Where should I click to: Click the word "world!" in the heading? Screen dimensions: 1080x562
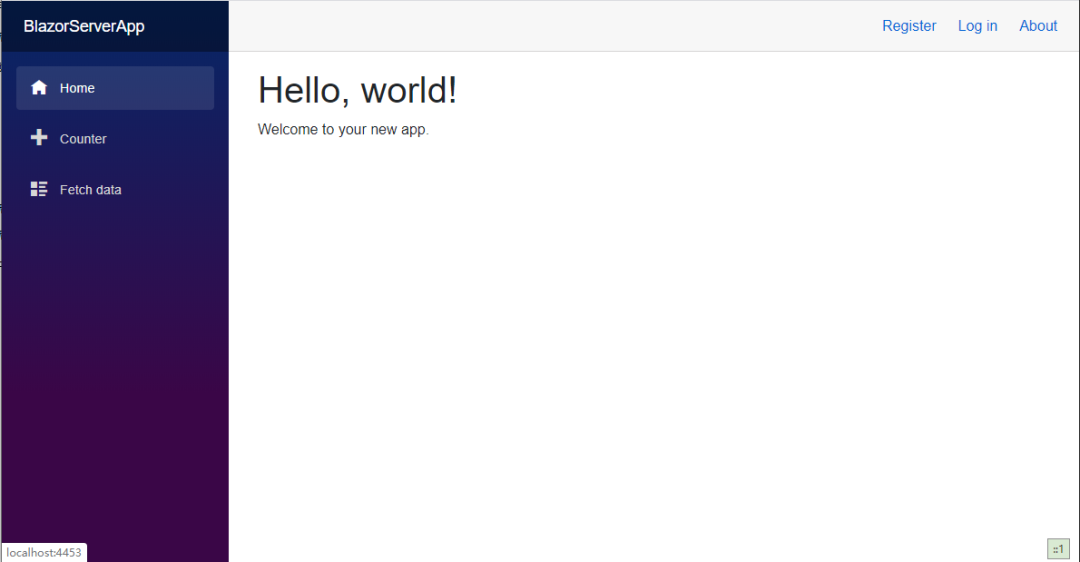409,90
